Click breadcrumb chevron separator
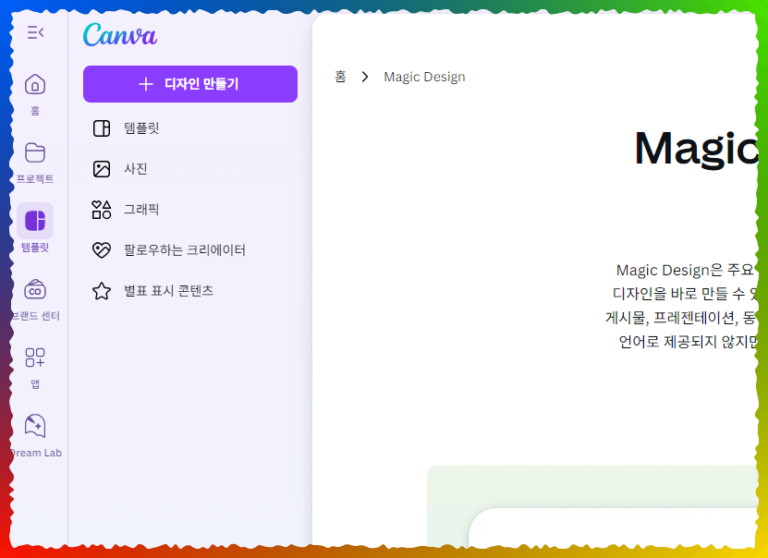 (x=365, y=77)
